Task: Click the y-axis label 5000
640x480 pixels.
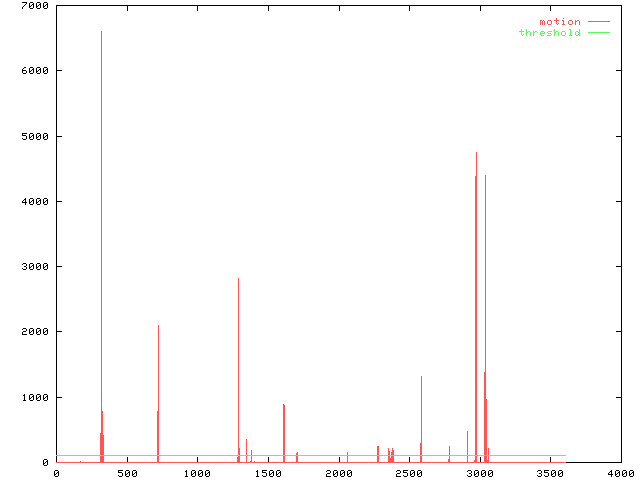Action: 35,136
